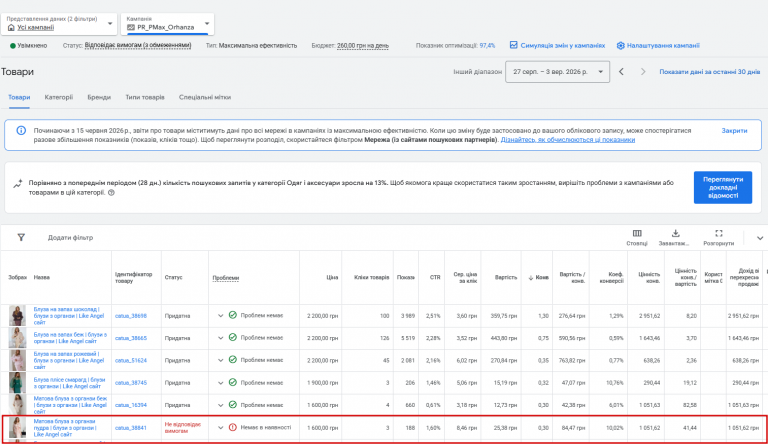Click the info icon in notice banner
Screen dimensions: 768x444
(x=21, y=130)
